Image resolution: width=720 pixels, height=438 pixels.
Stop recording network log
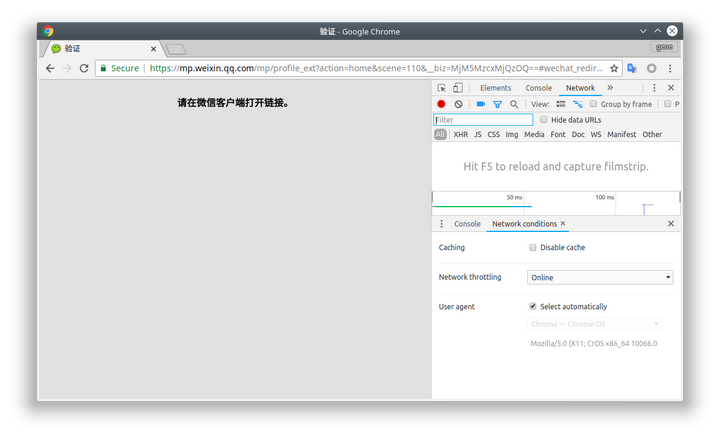(441, 104)
